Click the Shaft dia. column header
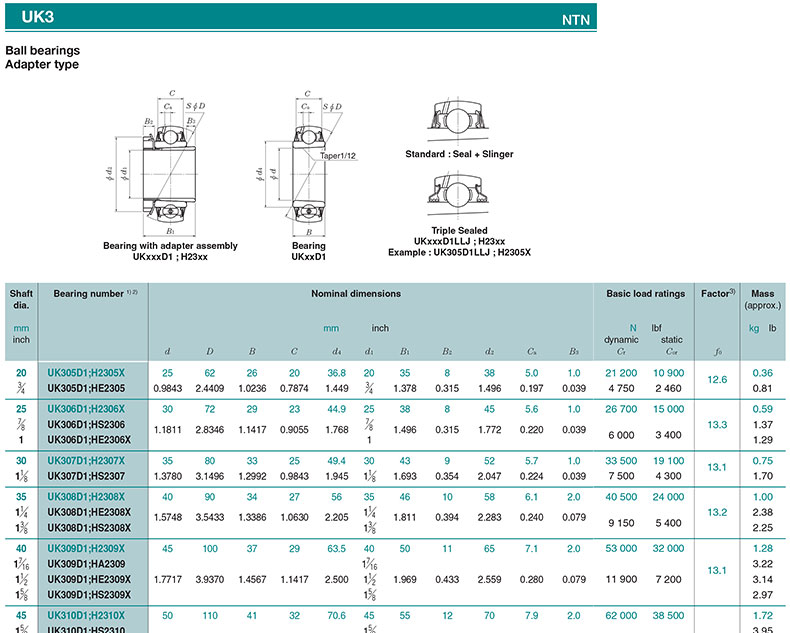790x633 pixels. tap(21, 300)
